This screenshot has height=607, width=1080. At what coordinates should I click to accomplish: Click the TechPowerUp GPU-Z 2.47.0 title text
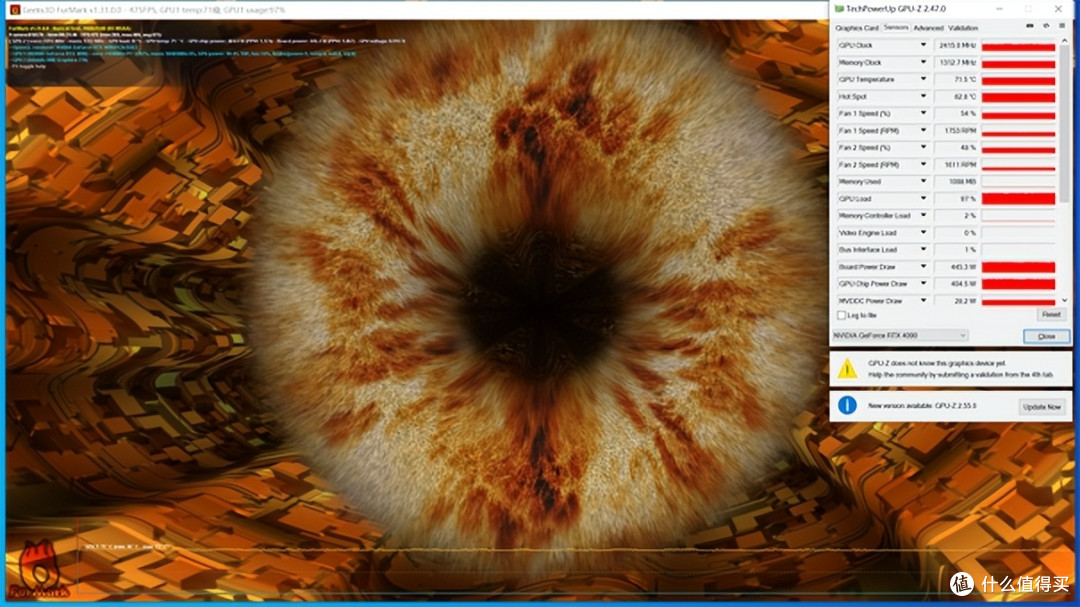tap(895, 9)
